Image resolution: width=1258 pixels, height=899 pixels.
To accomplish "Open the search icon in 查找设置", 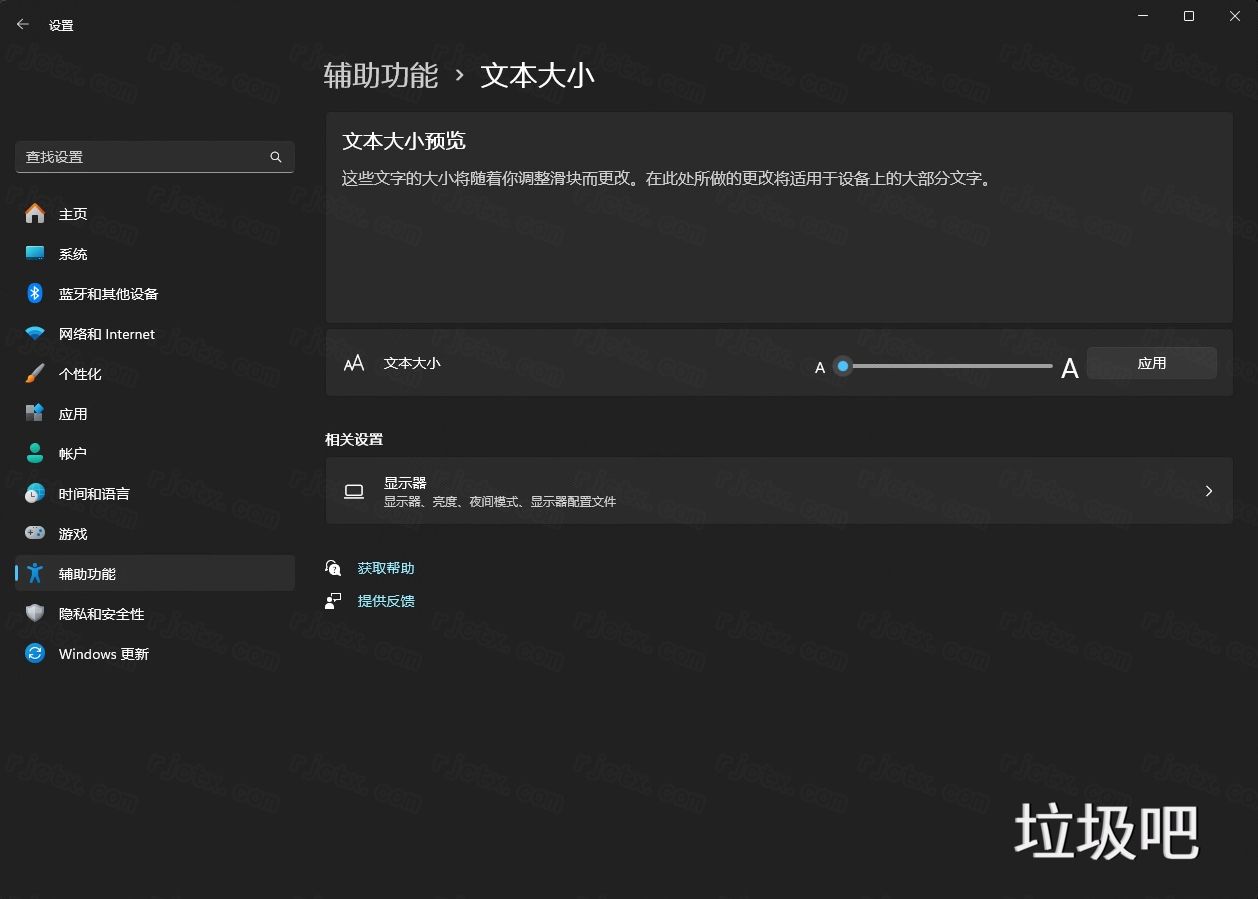I will click(275, 157).
